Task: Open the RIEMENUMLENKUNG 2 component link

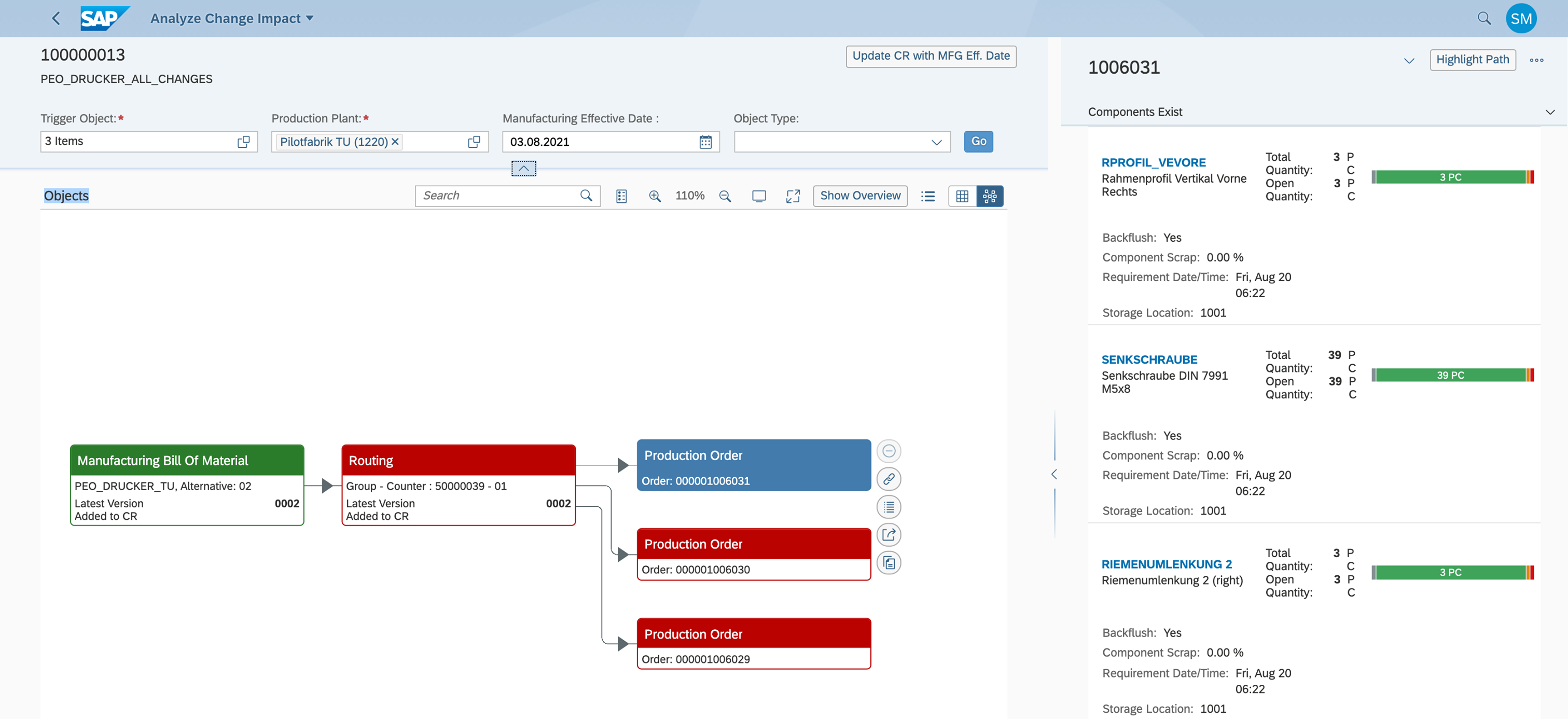Action: pos(1166,564)
